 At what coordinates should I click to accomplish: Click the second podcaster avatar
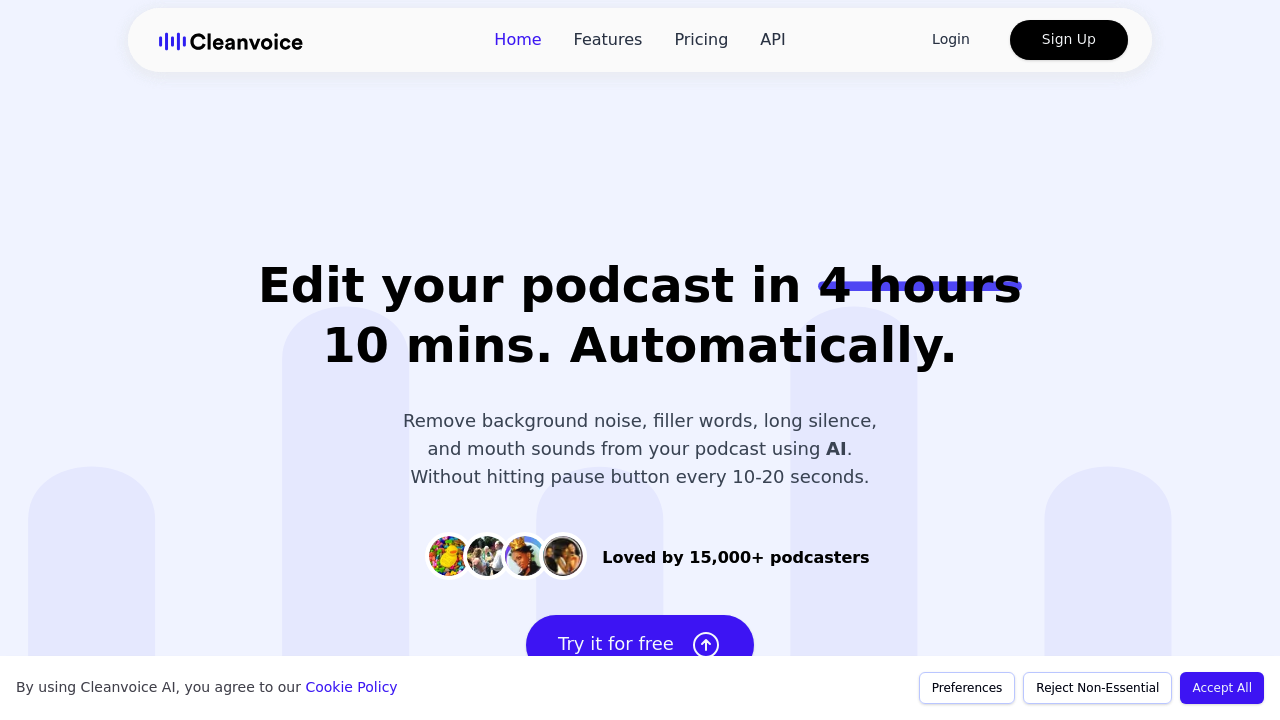pos(486,555)
